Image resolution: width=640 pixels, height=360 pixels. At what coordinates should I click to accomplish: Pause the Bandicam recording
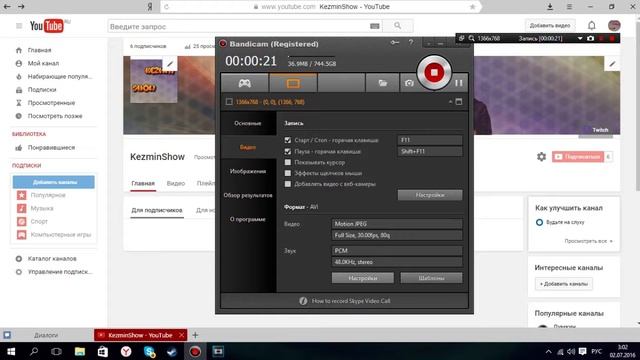[459, 83]
